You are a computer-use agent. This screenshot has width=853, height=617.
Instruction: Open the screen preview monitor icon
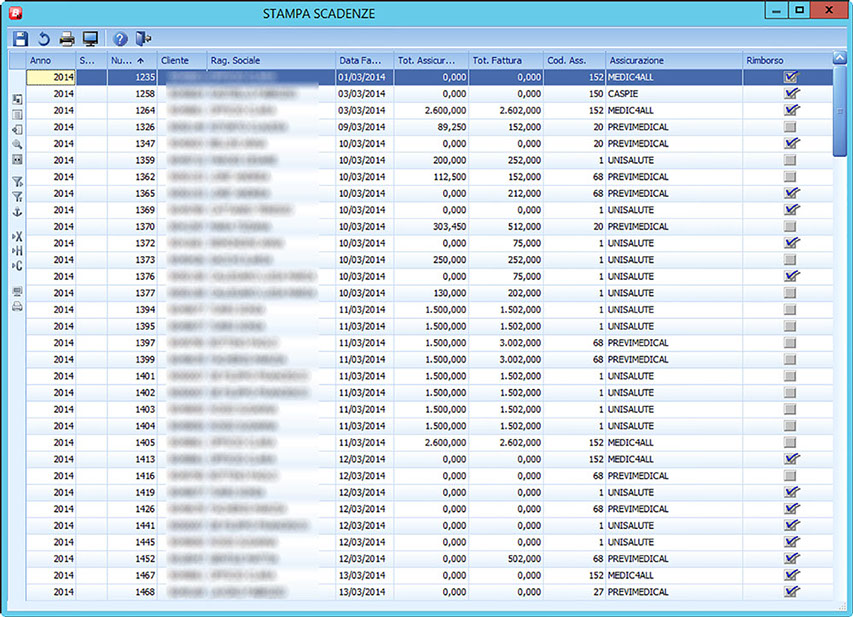tap(91, 39)
